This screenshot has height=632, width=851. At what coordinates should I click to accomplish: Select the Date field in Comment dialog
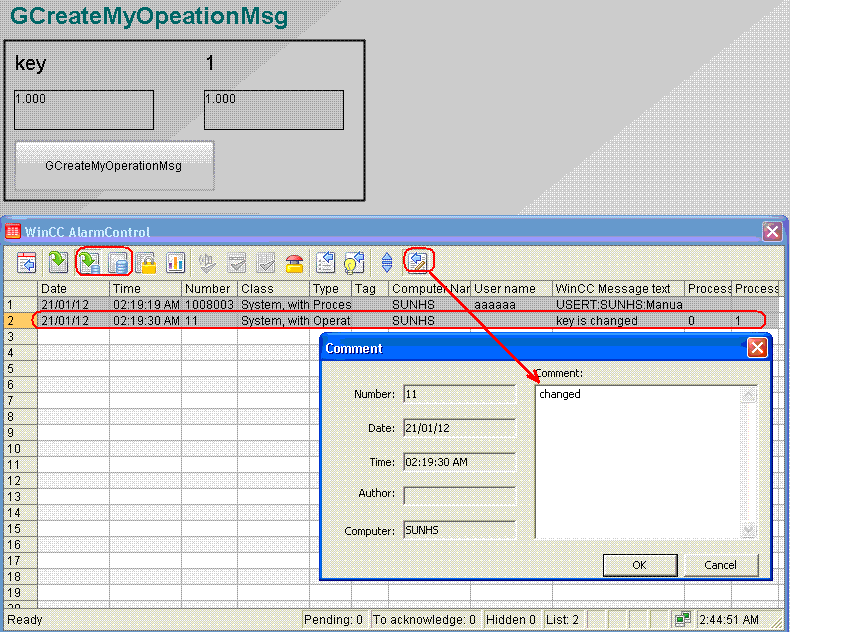(459, 428)
